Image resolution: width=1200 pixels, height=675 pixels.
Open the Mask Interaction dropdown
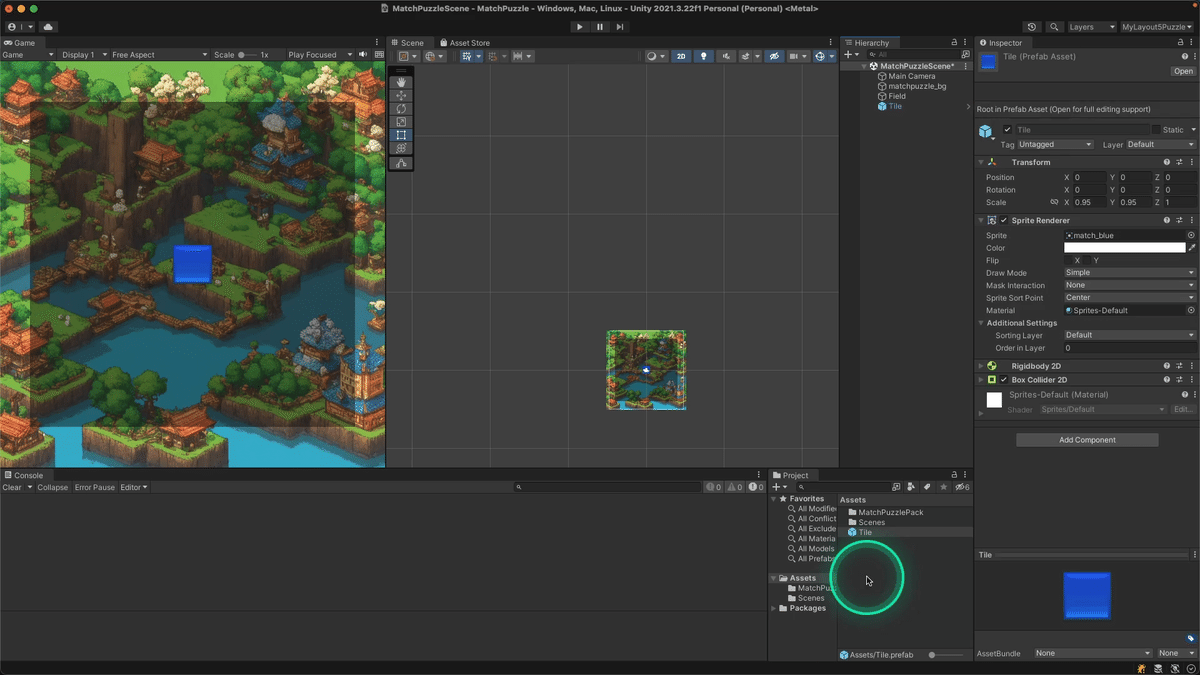tap(1130, 285)
